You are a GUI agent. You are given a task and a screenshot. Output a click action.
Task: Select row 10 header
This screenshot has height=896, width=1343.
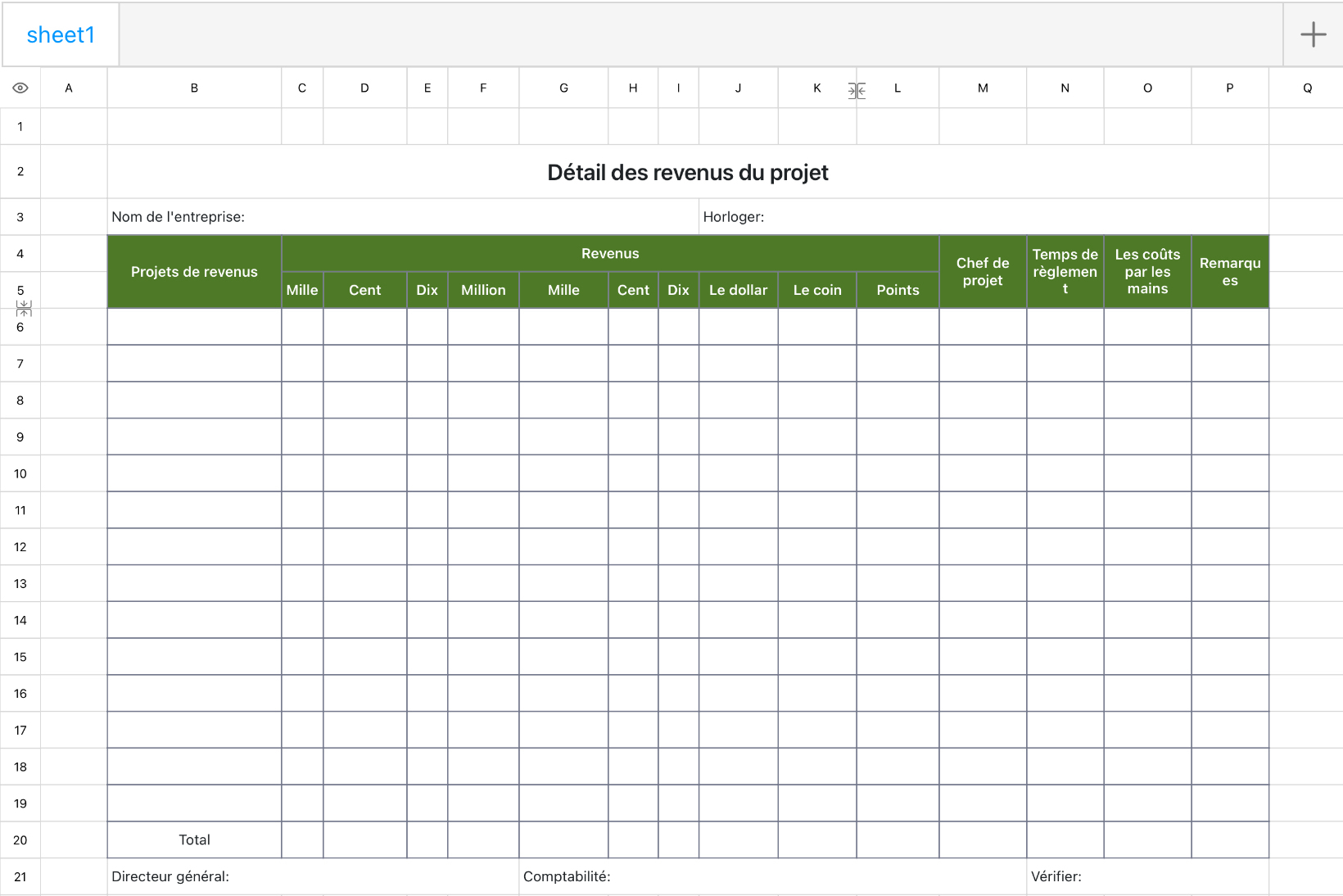coord(20,473)
